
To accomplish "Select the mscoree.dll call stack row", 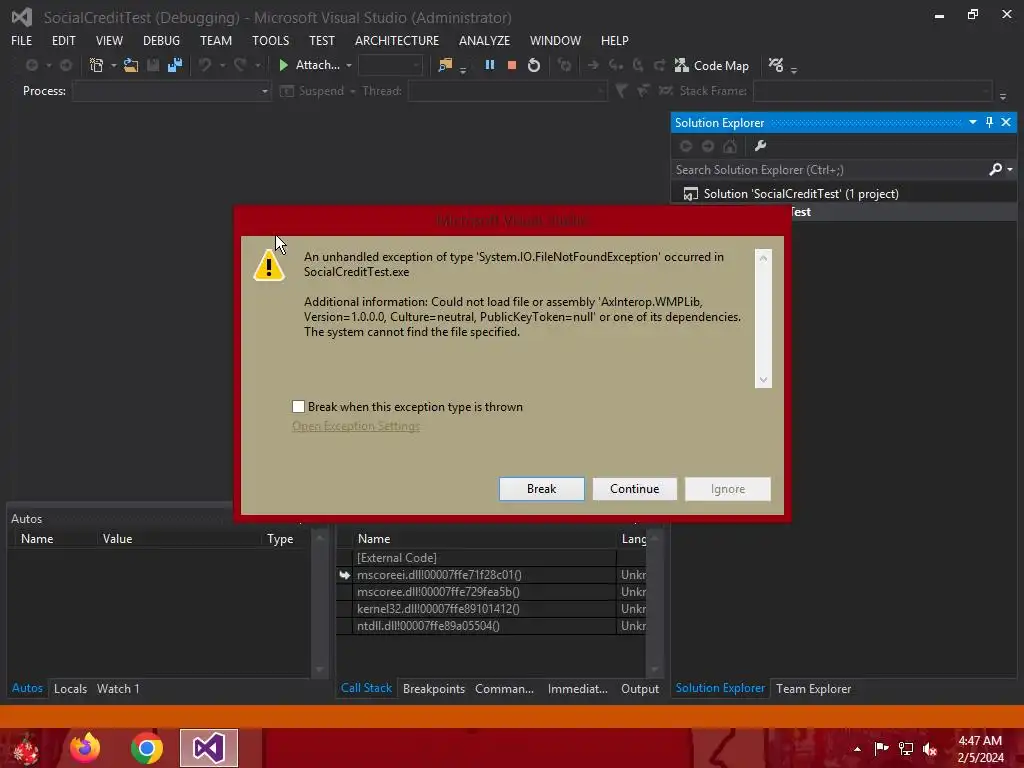I will pyautogui.click(x=491, y=592).
